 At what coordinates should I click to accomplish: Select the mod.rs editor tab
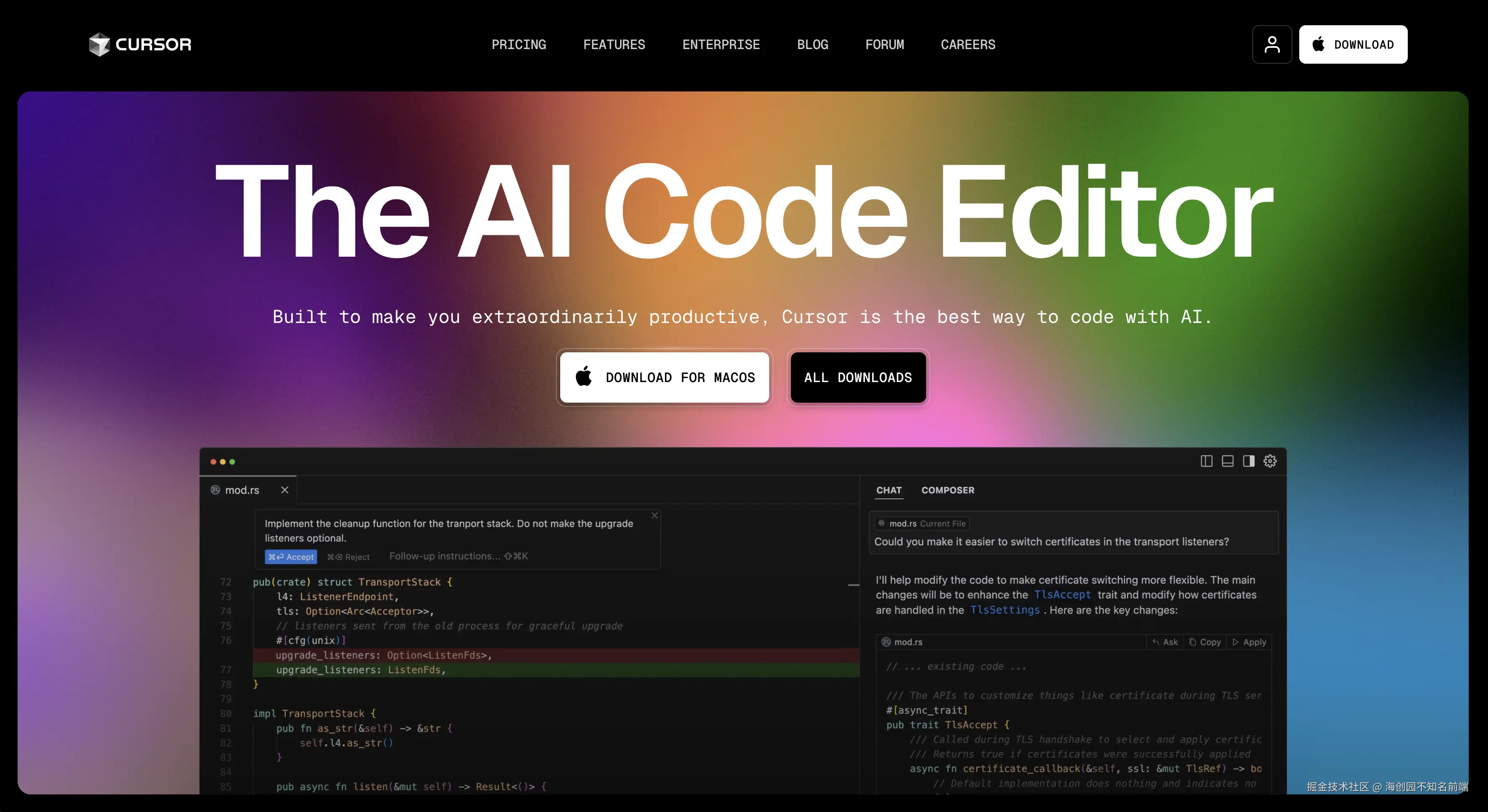[x=248, y=490]
